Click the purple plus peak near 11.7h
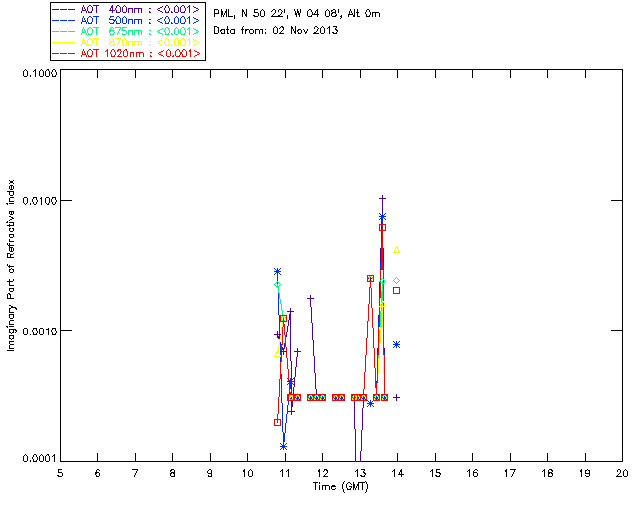Viewport: 640px width, 512px height. (311, 298)
